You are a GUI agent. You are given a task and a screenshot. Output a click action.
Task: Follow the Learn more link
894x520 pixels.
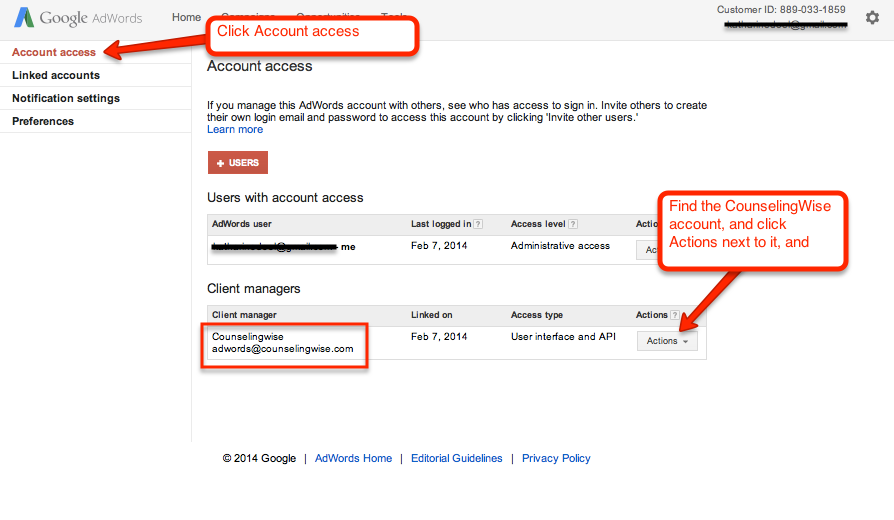pos(235,129)
